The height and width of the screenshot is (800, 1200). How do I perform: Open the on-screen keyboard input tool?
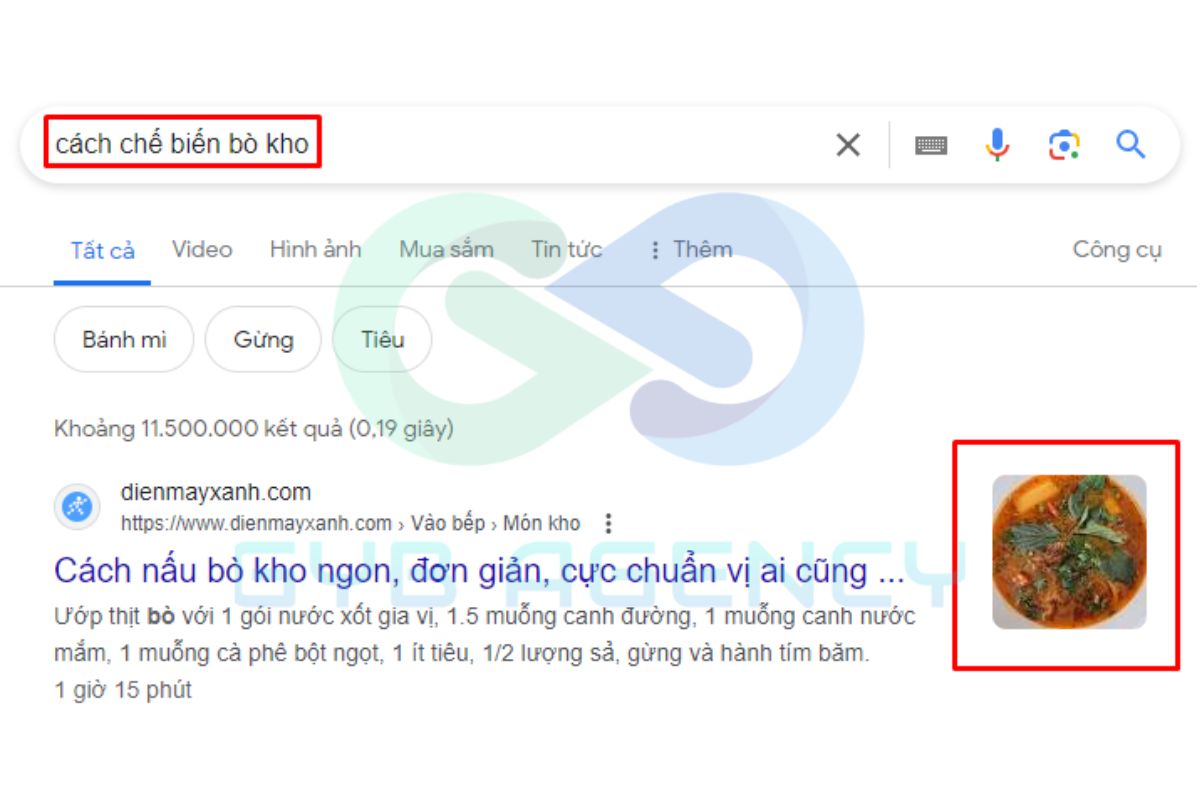click(x=931, y=145)
